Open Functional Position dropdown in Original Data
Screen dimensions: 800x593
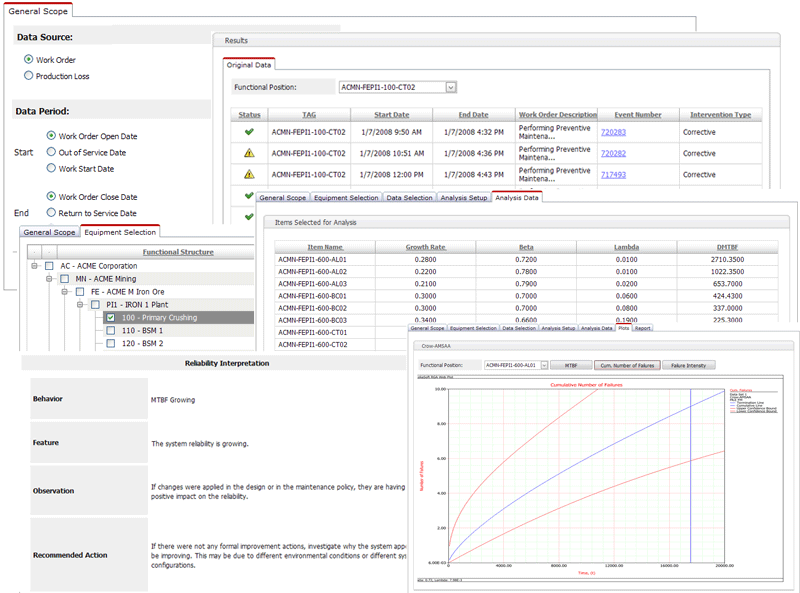coord(451,87)
